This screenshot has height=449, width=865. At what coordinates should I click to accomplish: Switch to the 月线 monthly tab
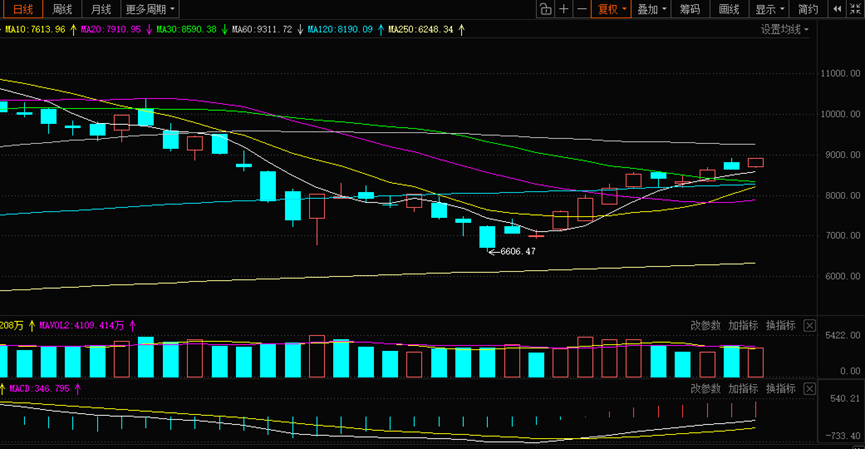click(101, 9)
